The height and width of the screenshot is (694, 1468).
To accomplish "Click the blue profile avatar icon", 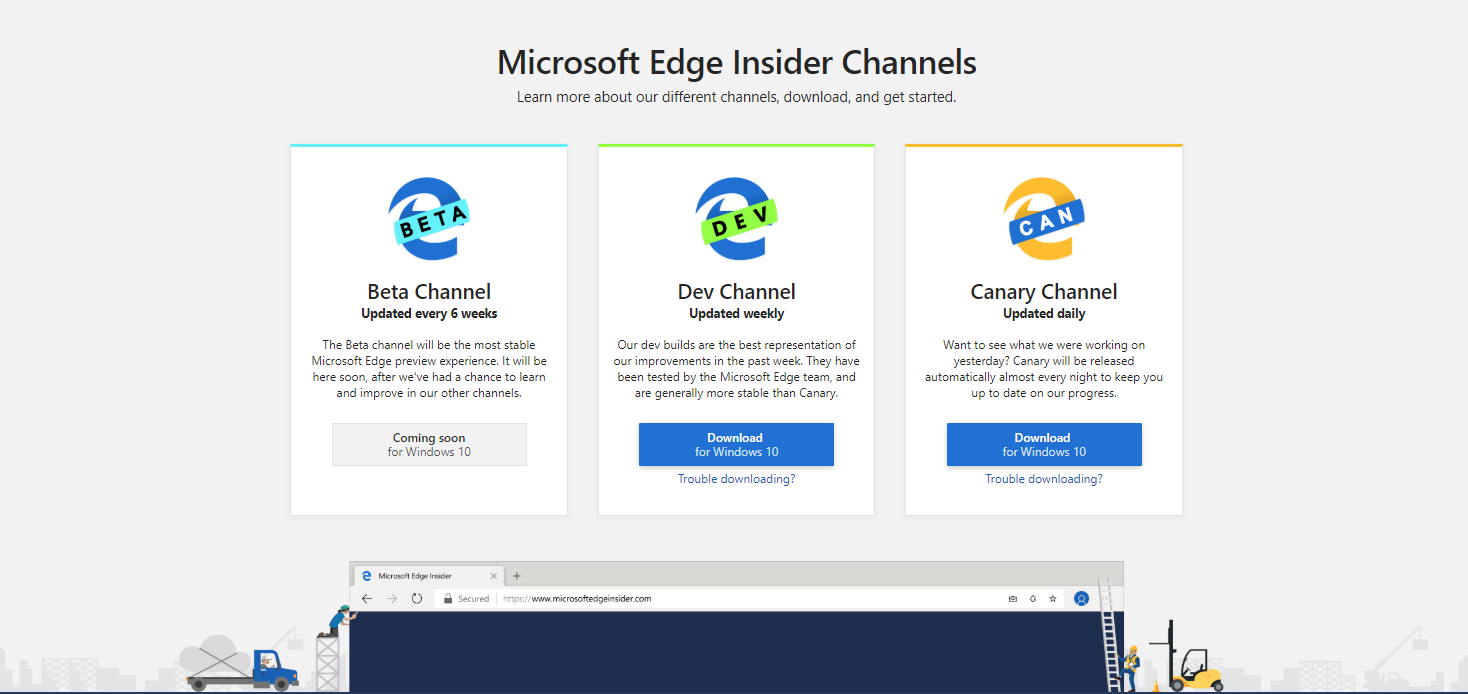I will [1082, 598].
